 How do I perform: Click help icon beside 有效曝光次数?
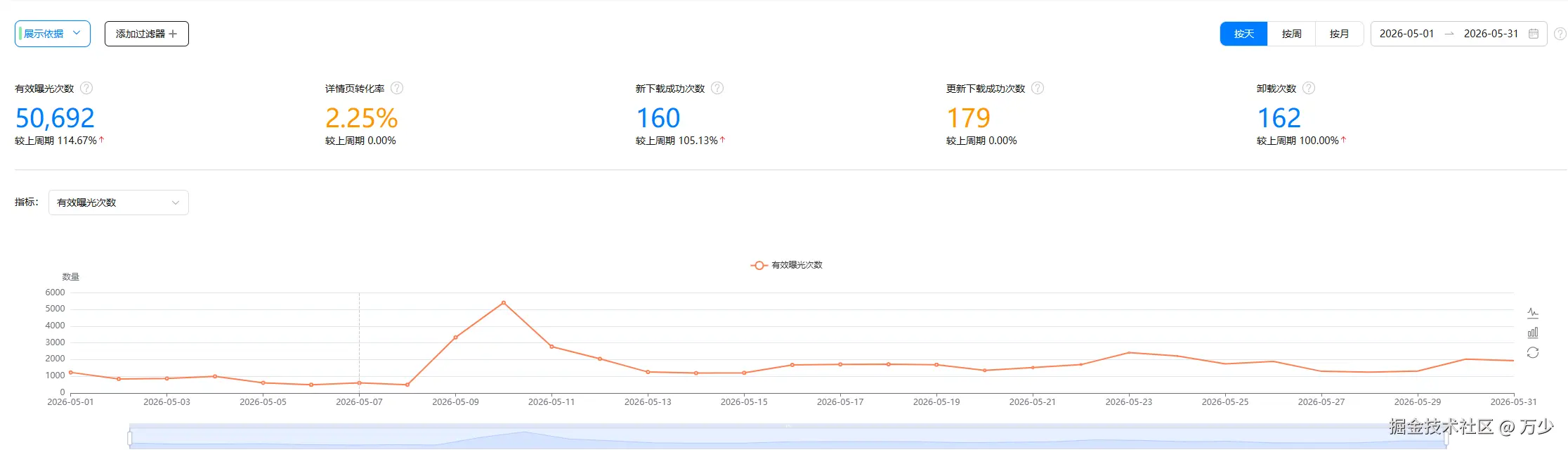[x=86, y=88]
